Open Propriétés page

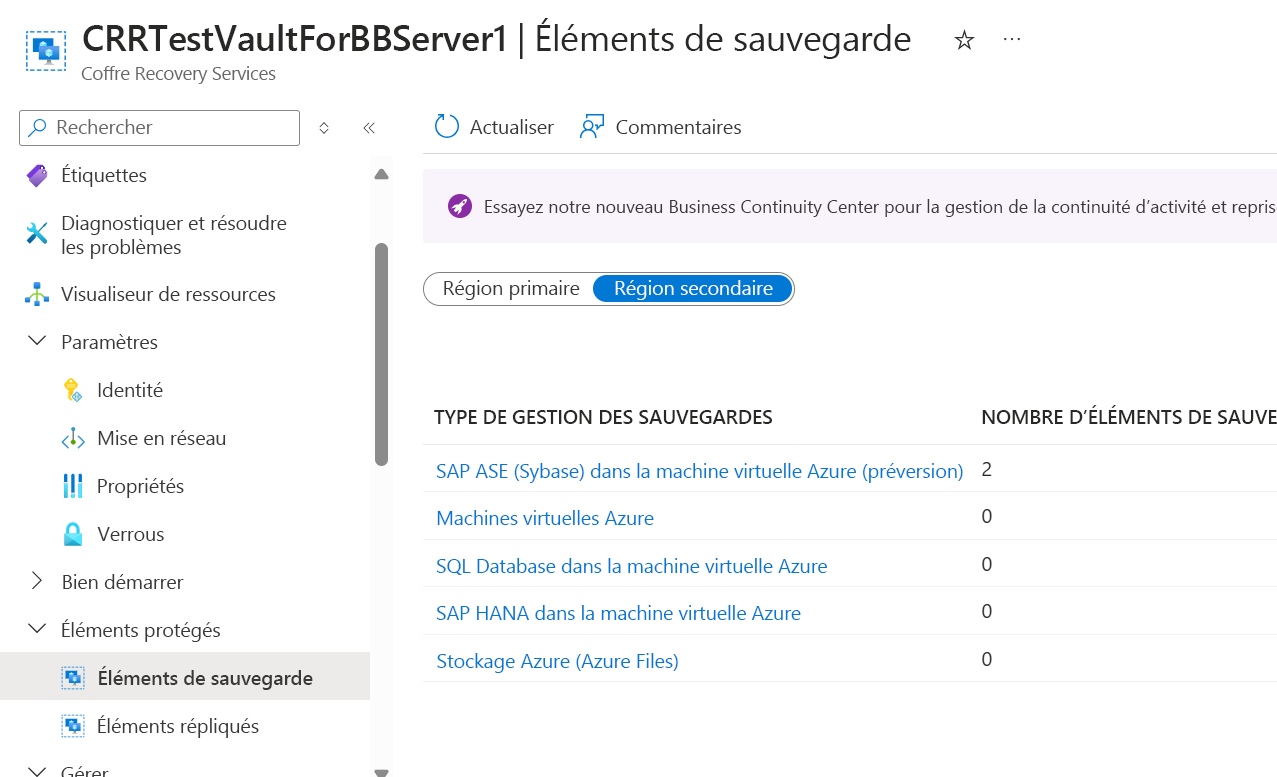pyautogui.click(x=141, y=486)
